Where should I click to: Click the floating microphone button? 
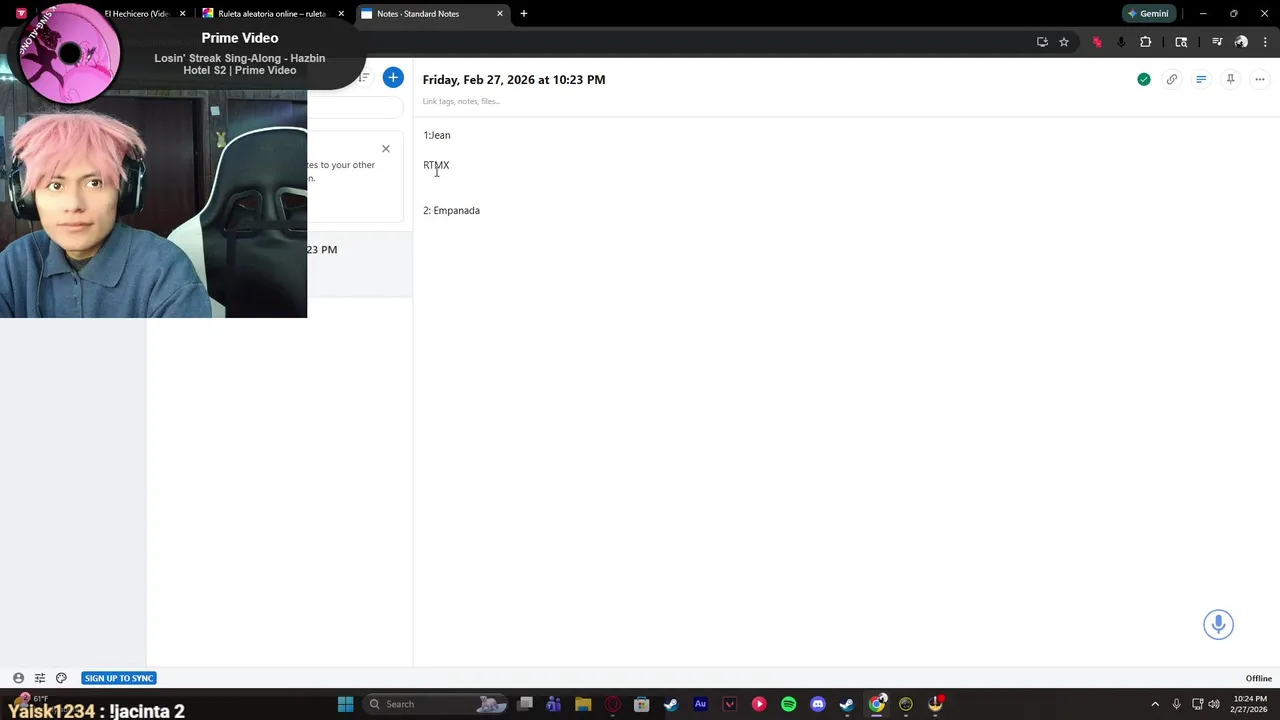click(1218, 625)
